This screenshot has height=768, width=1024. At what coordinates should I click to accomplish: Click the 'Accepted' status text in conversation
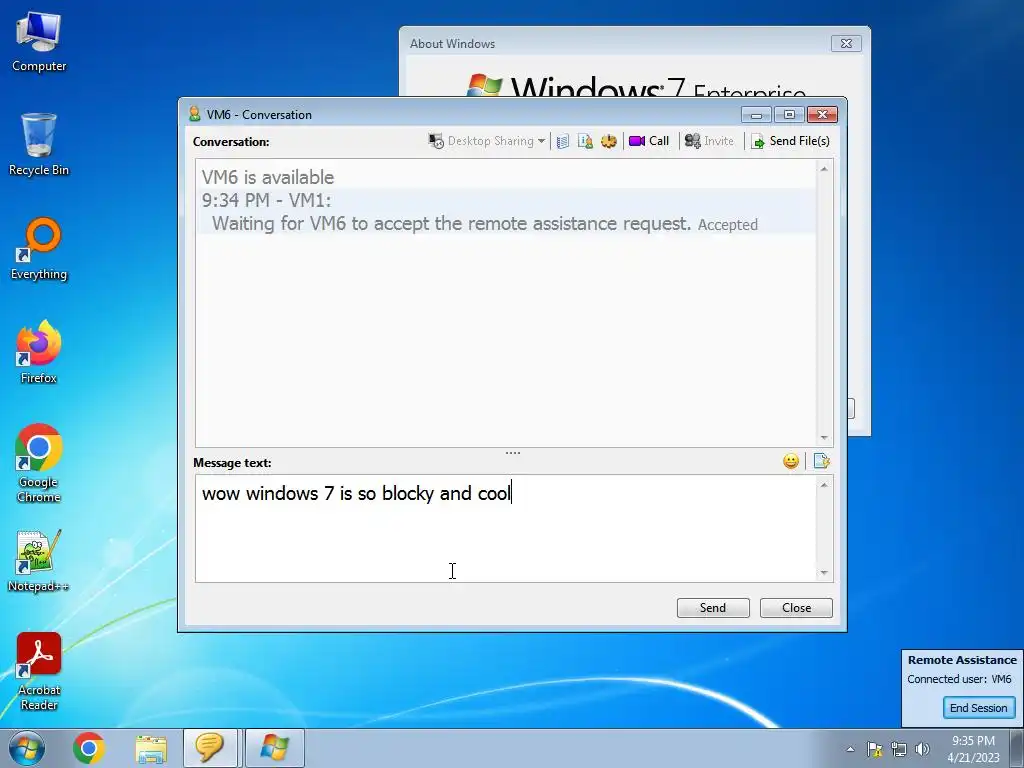pos(728,225)
